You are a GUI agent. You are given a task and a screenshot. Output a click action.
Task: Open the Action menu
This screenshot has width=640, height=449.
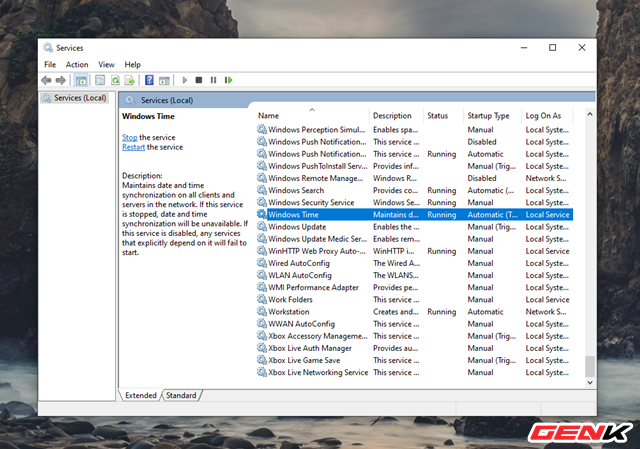click(77, 64)
